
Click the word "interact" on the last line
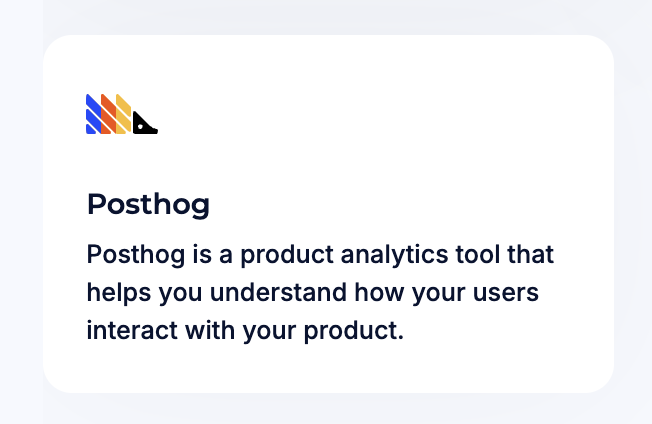click(130, 329)
